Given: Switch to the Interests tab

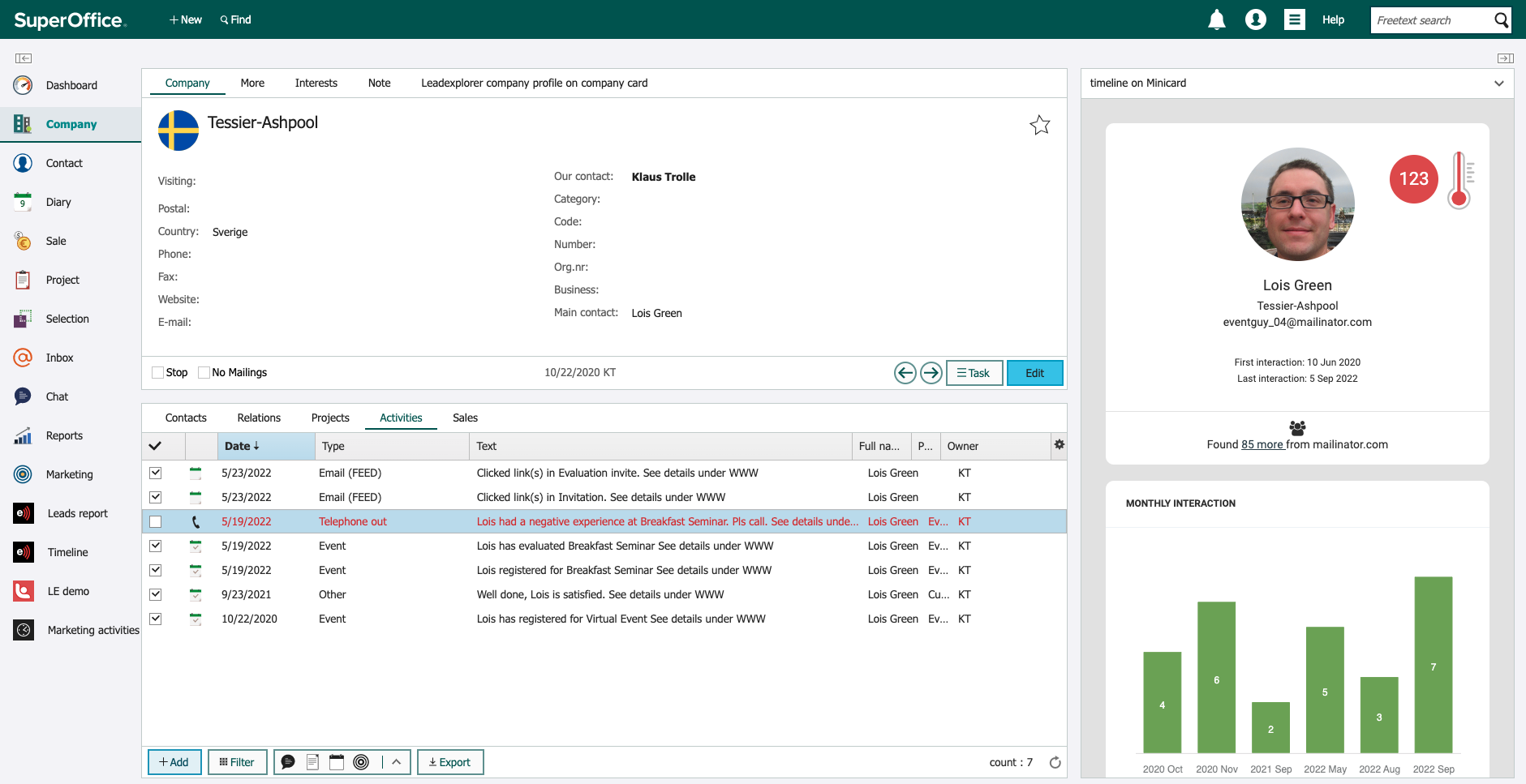Looking at the screenshot, I should pyautogui.click(x=316, y=83).
